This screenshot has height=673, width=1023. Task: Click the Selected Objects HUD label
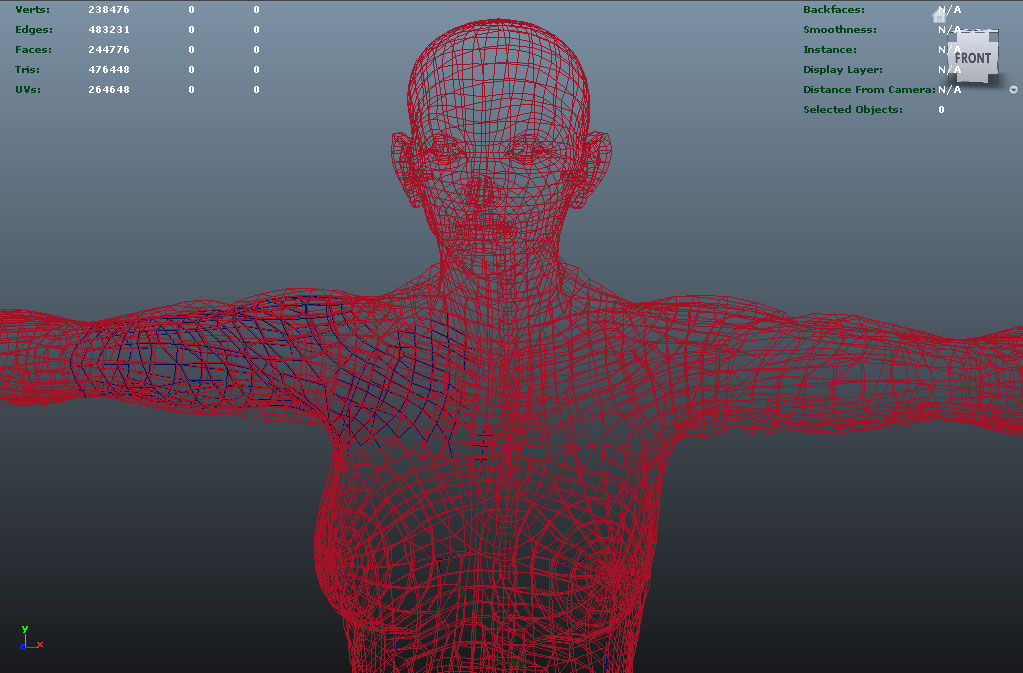click(x=852, y=110)
